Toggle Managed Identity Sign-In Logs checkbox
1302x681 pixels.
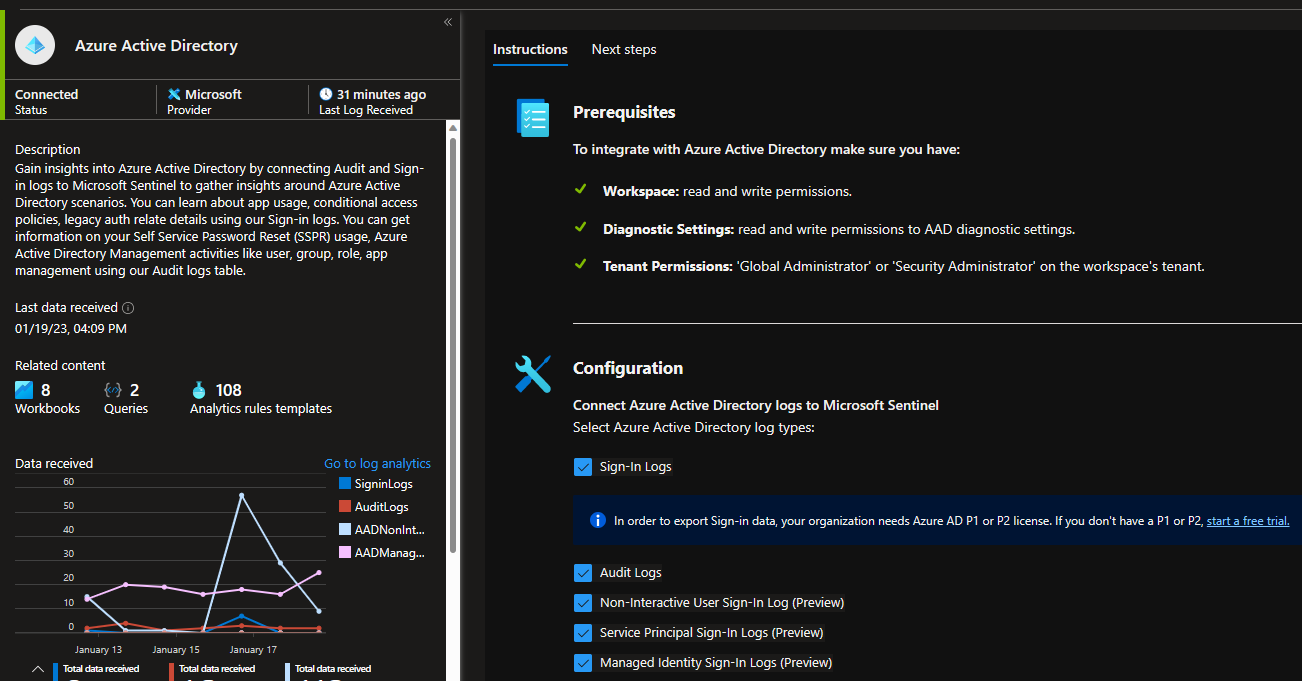[x=583, y=662]
